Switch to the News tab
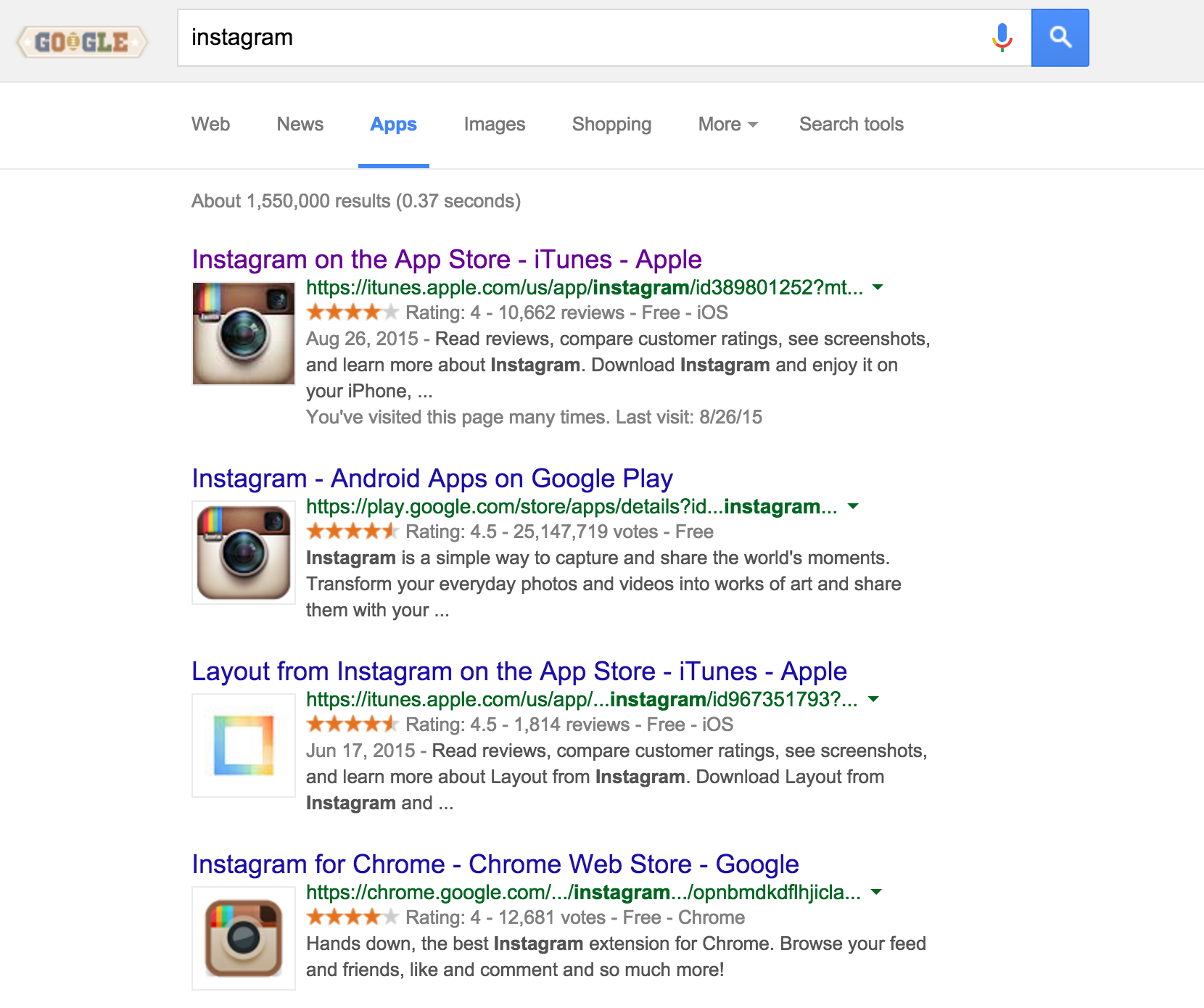Screen dimensions: 1204x1008 300,124
